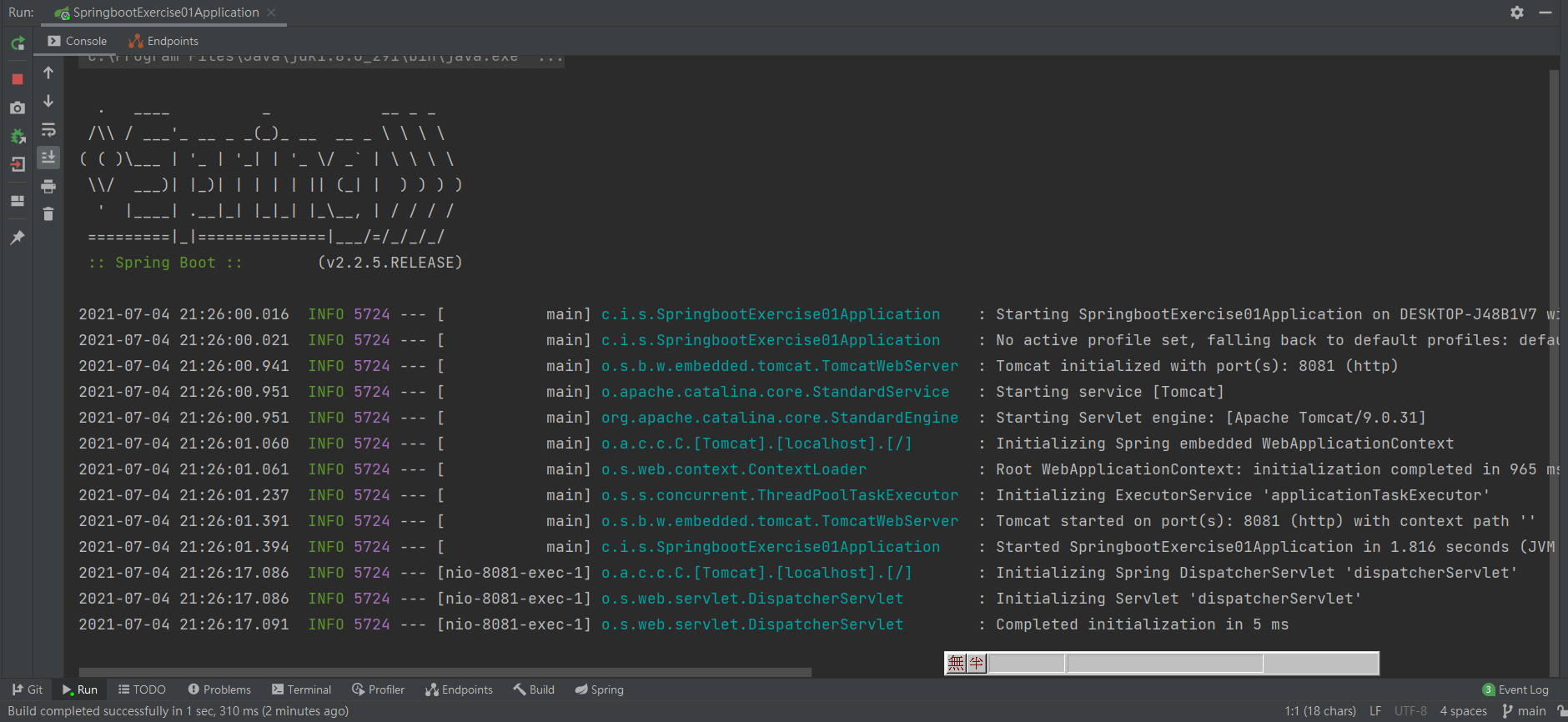
Task: Hide the Run tool window with the minimize dash
Action: click(x=1545, y=13)
